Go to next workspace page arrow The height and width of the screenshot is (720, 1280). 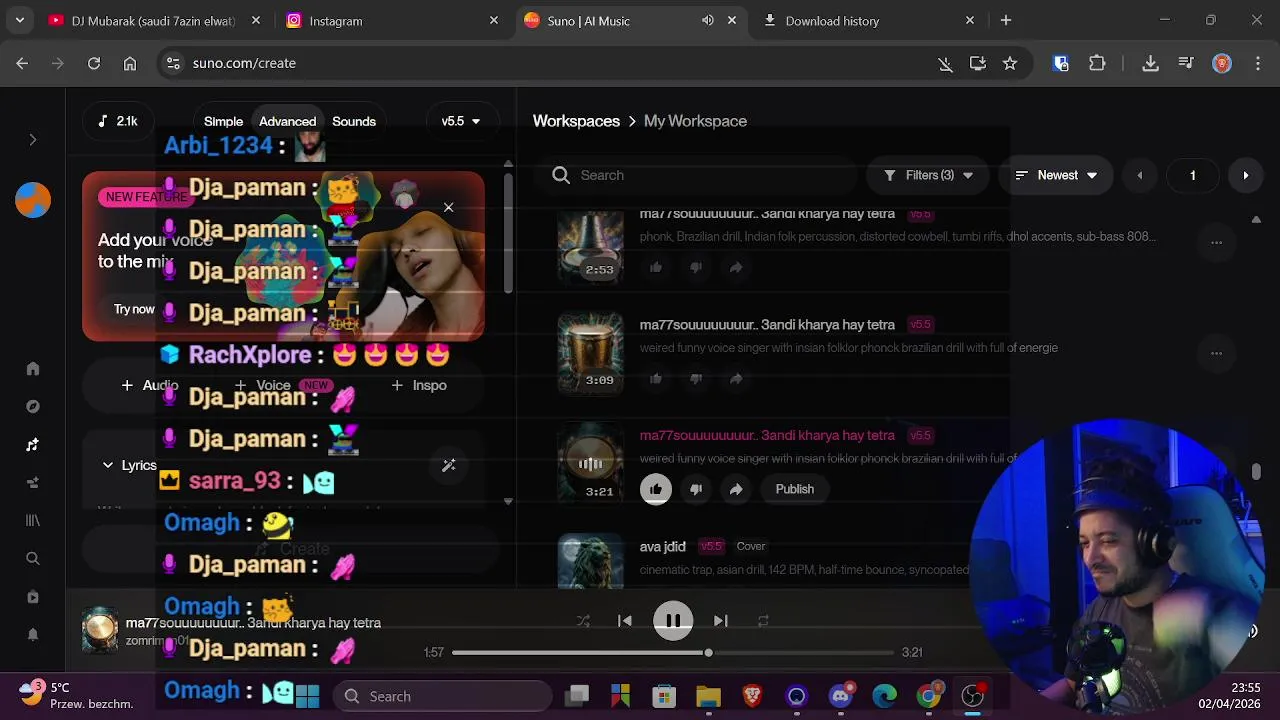[1245, 175]
